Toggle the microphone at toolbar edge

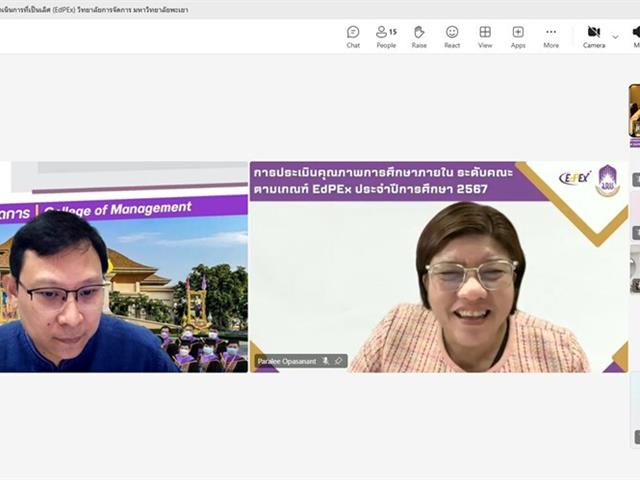click(x=636, y=37)
